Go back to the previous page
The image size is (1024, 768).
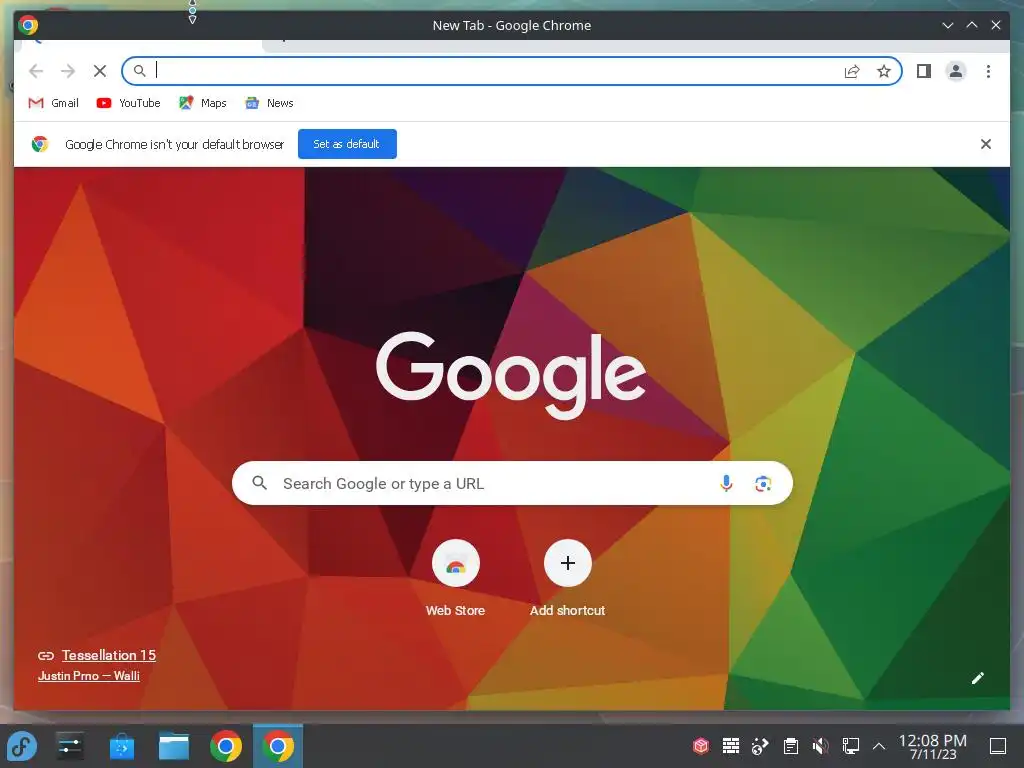click(x=36, y=71)
